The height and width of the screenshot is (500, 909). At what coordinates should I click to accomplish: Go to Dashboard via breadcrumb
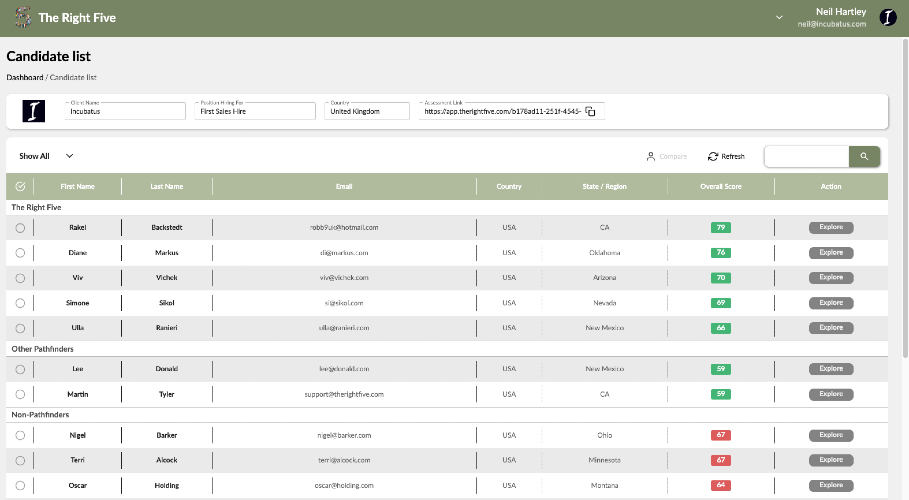coord(24,77)
